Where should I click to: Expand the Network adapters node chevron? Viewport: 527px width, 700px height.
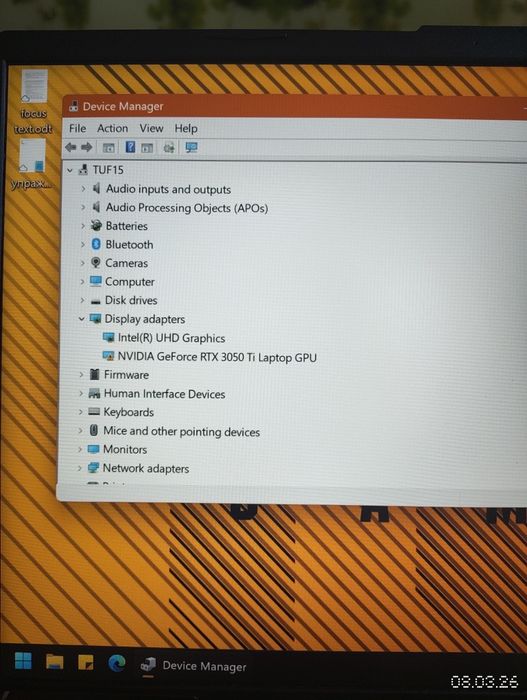pyautogui.click(x=79, y=468)
